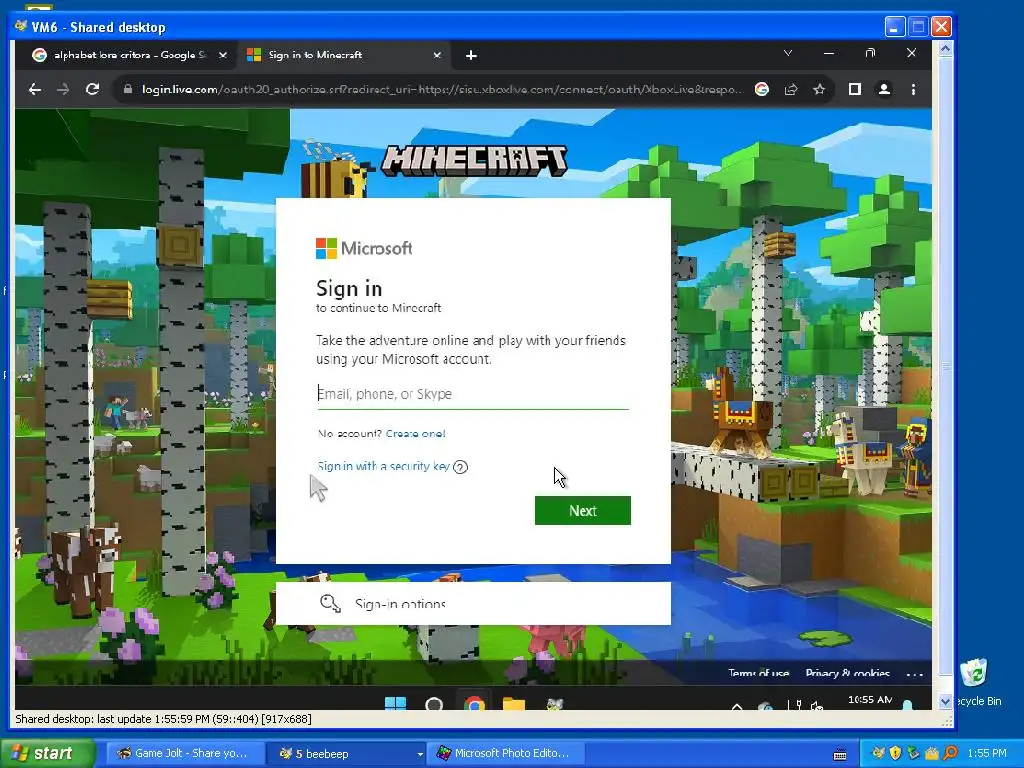Restore down the Chrome window in VM6
Screen dimensions: 1024x768
point(870,53)
